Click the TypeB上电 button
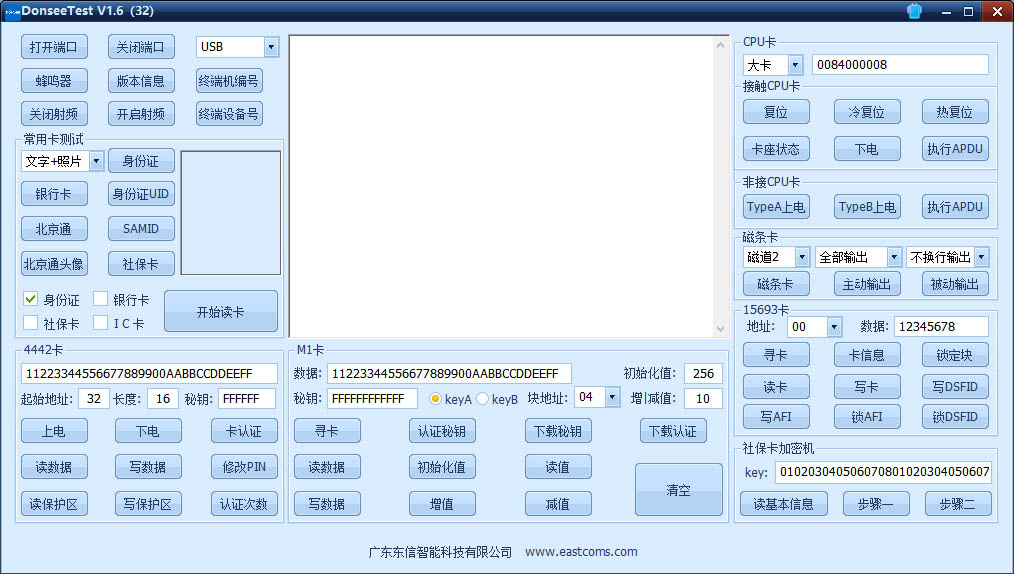 pyautogui.click(x=867, y=207)
